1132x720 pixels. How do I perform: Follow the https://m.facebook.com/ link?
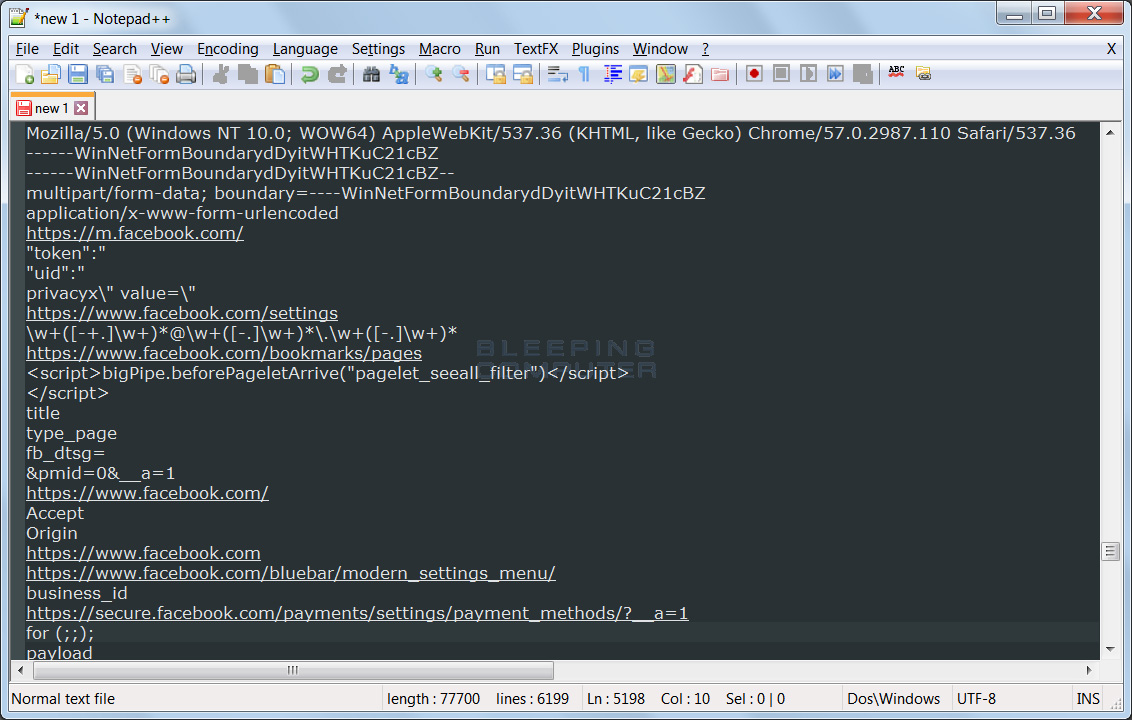(135, 233)
